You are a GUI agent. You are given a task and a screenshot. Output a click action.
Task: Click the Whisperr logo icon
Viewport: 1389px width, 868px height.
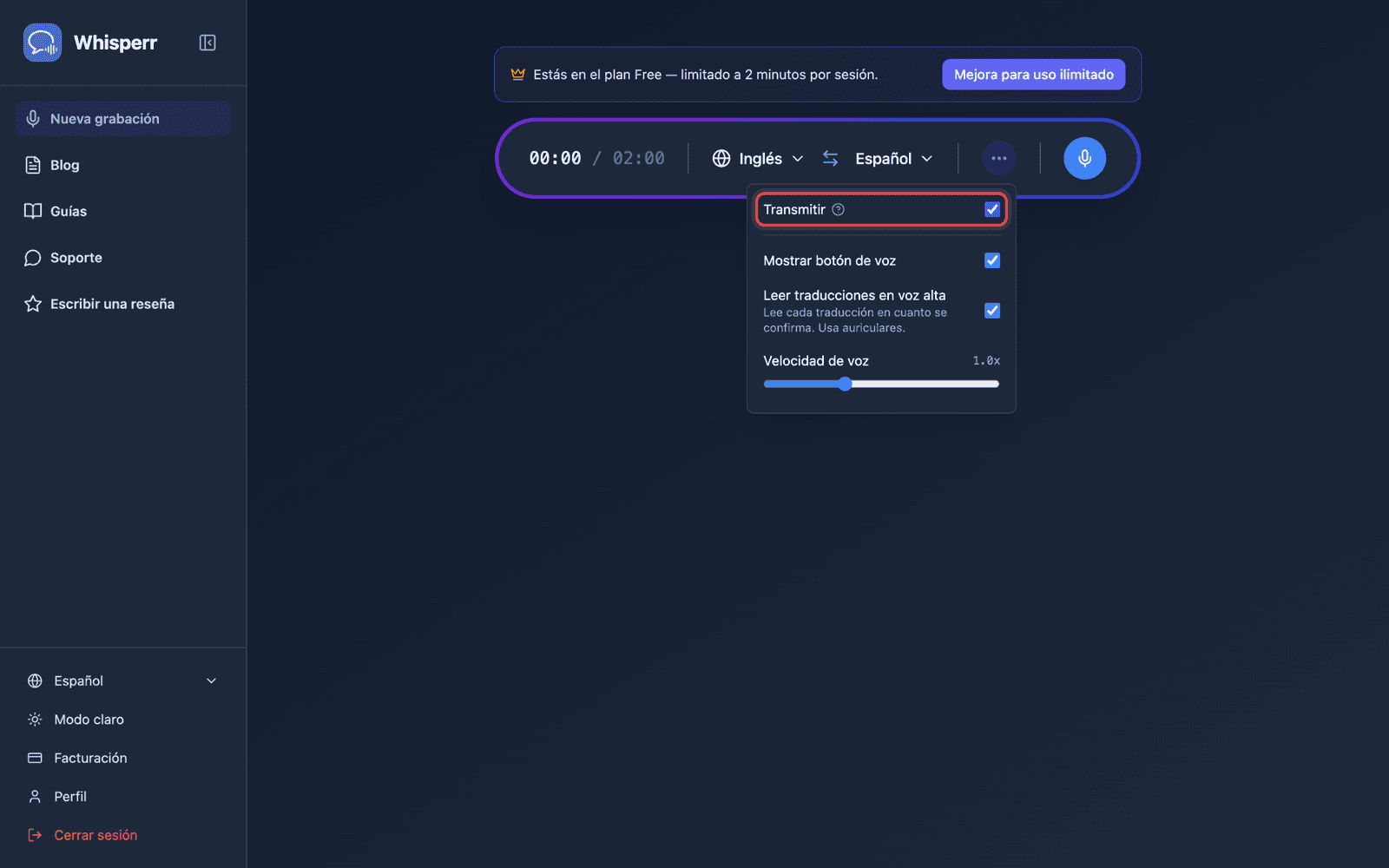coord(43,43)
